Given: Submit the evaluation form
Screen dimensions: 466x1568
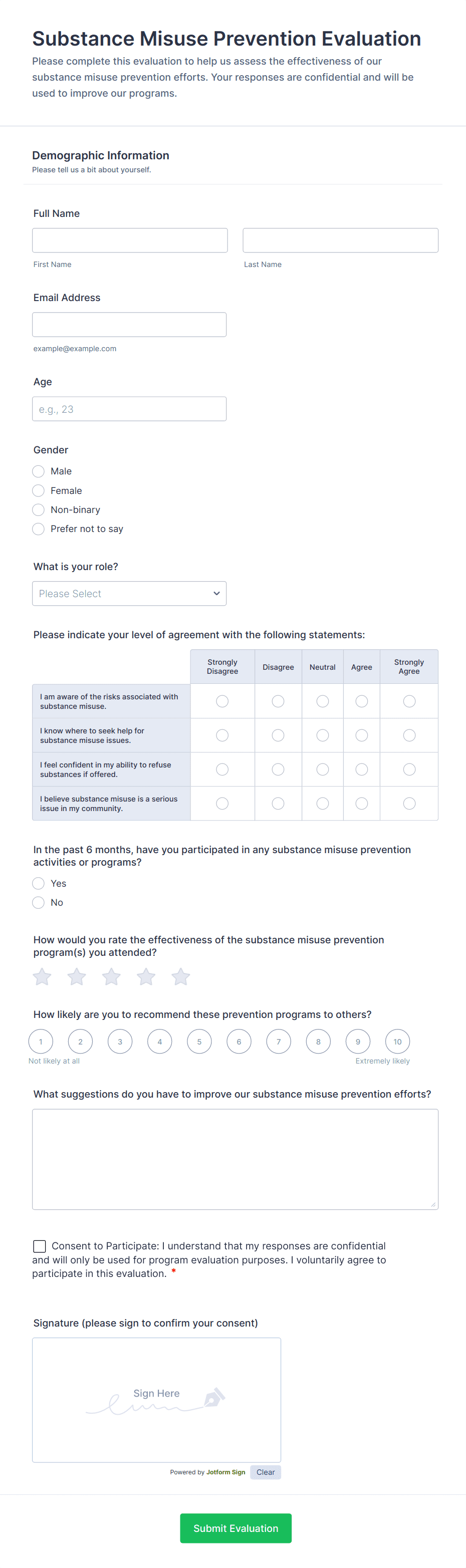Looking at the screenshot, I should (236, 1528).
